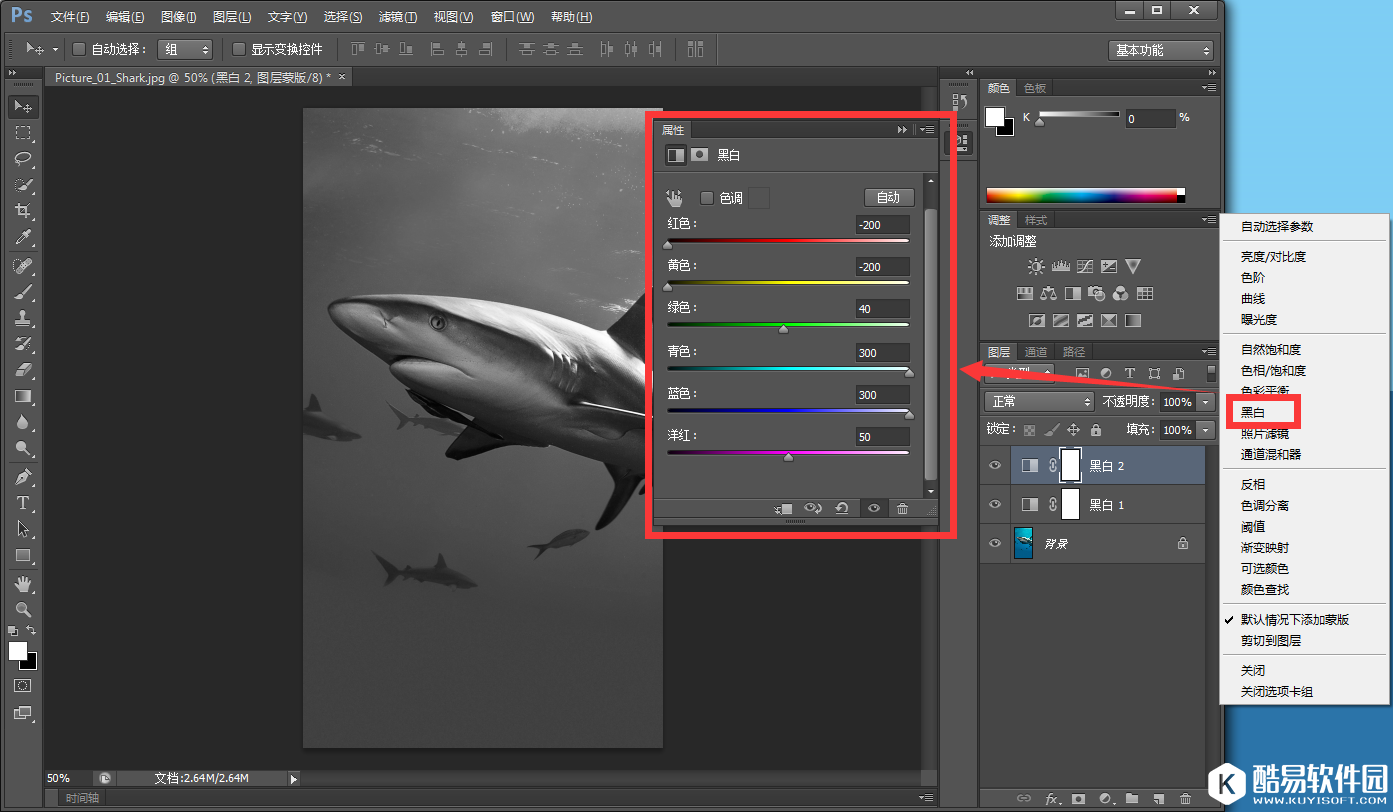This screenshot has height=812, width=1393.
Task: Click the 红色 value input field
Action: click(882, 225)
